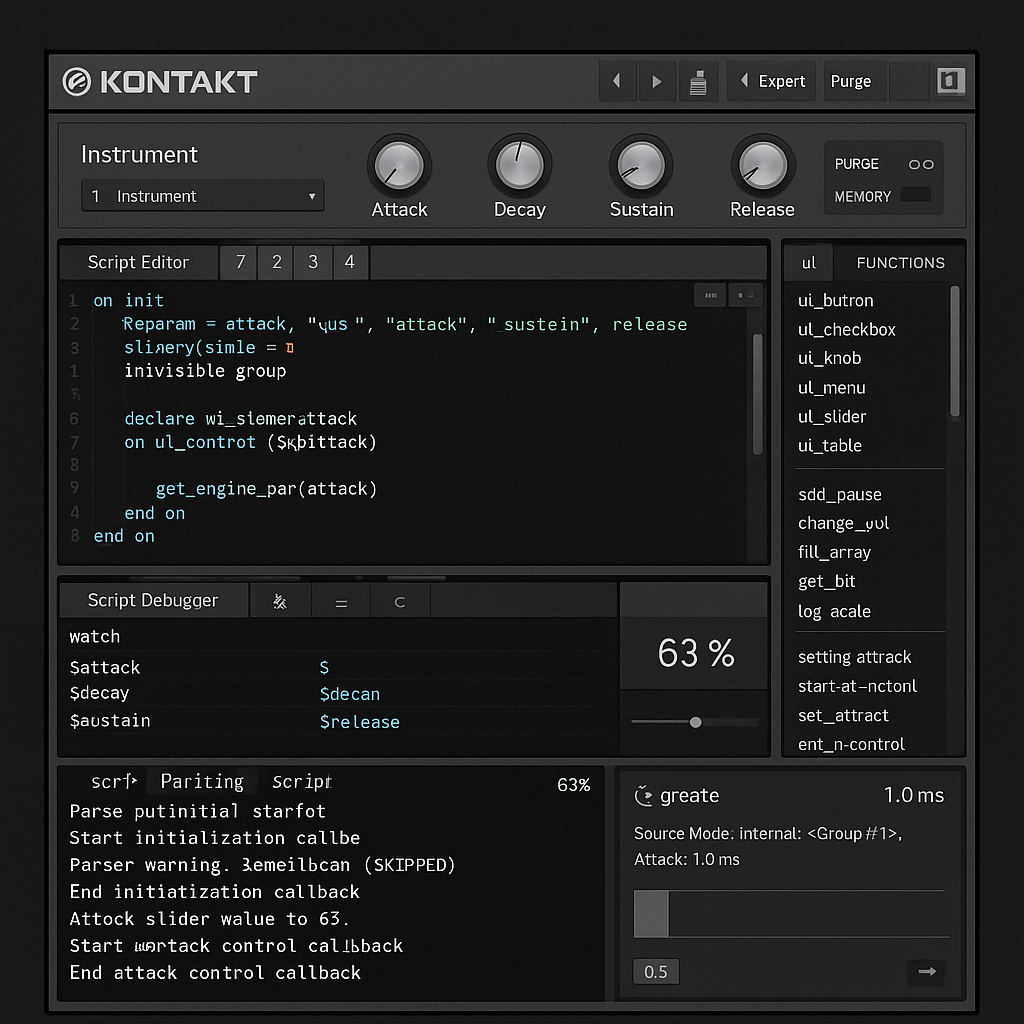Click the Purge button in the header
The image size is (1024, 1024).
tap(853, 81)
